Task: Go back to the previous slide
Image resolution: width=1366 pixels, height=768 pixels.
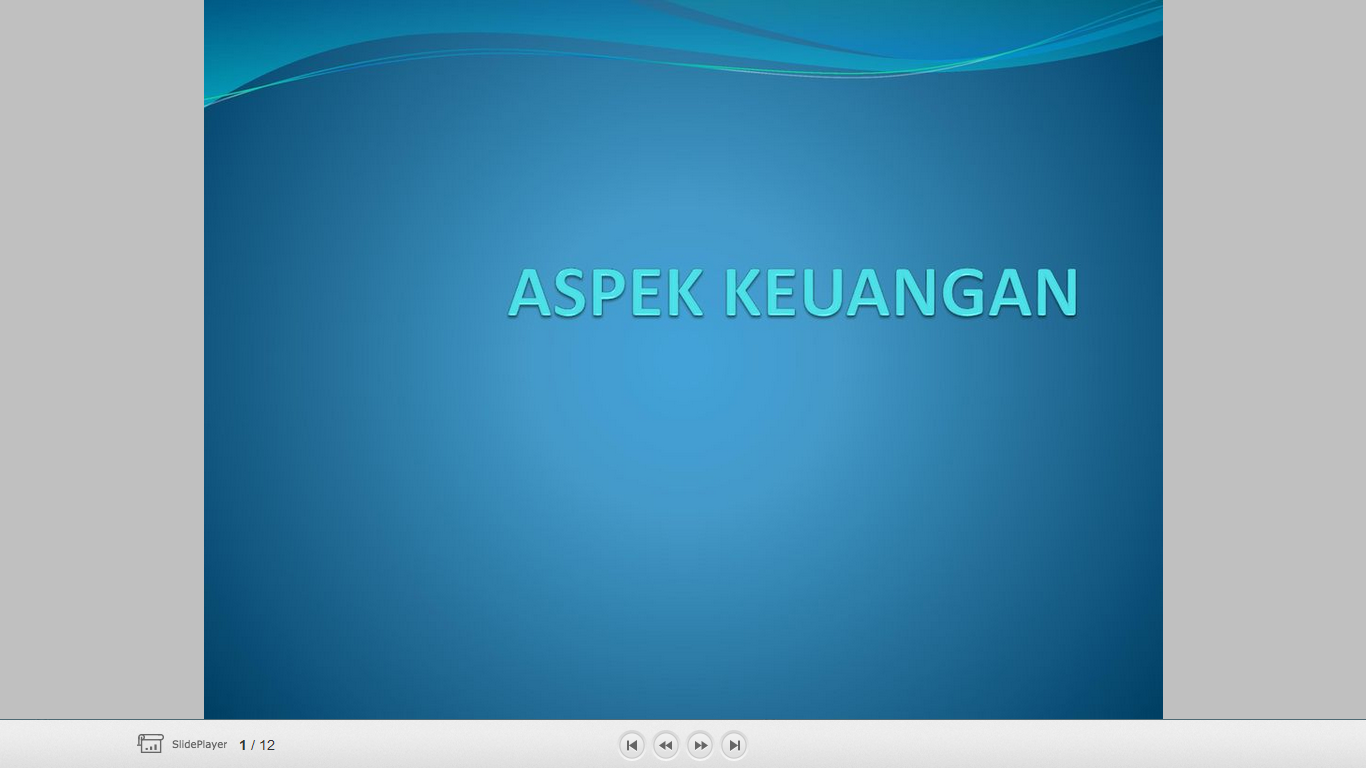Action: point(666,745)
